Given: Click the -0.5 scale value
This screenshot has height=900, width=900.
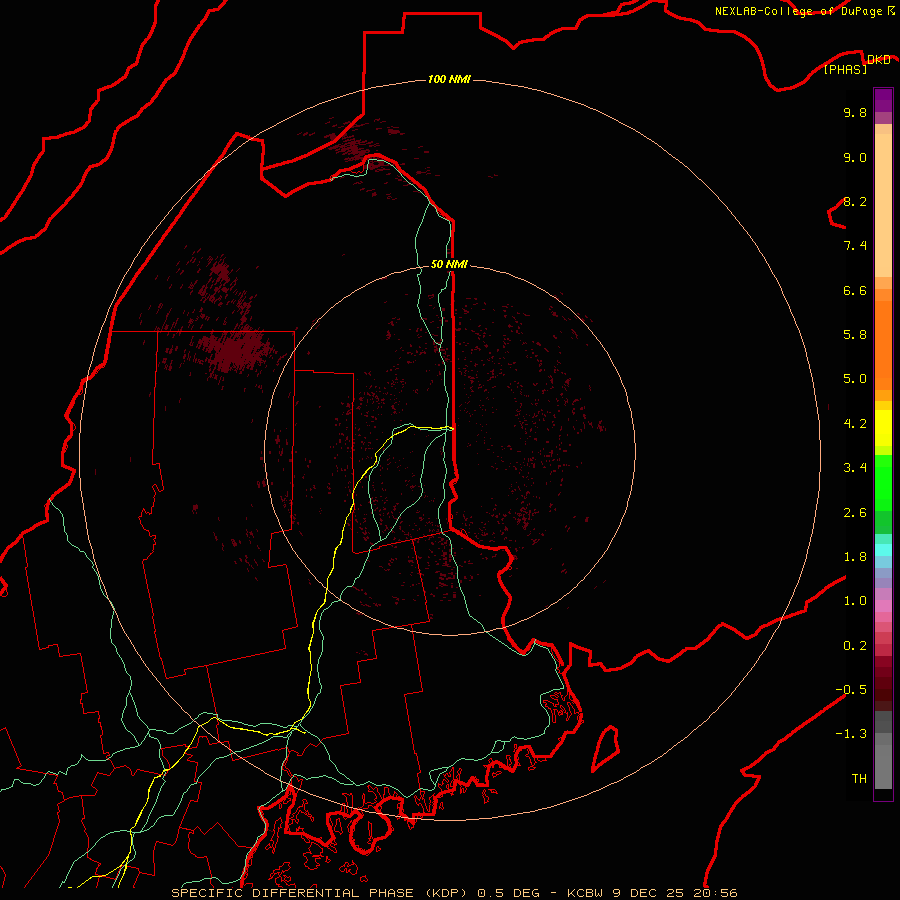Looking at the screenshot, I should [x=851, y=690].
